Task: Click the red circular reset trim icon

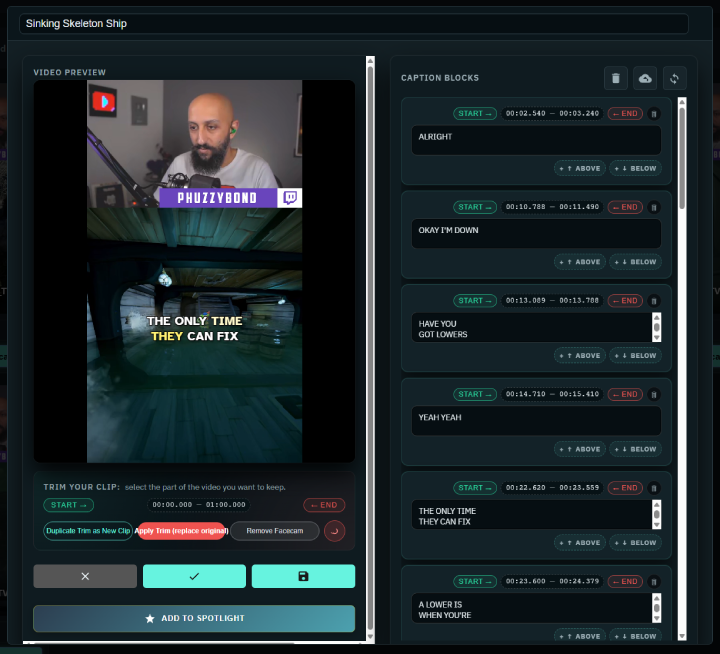Action: pos(334,531)
